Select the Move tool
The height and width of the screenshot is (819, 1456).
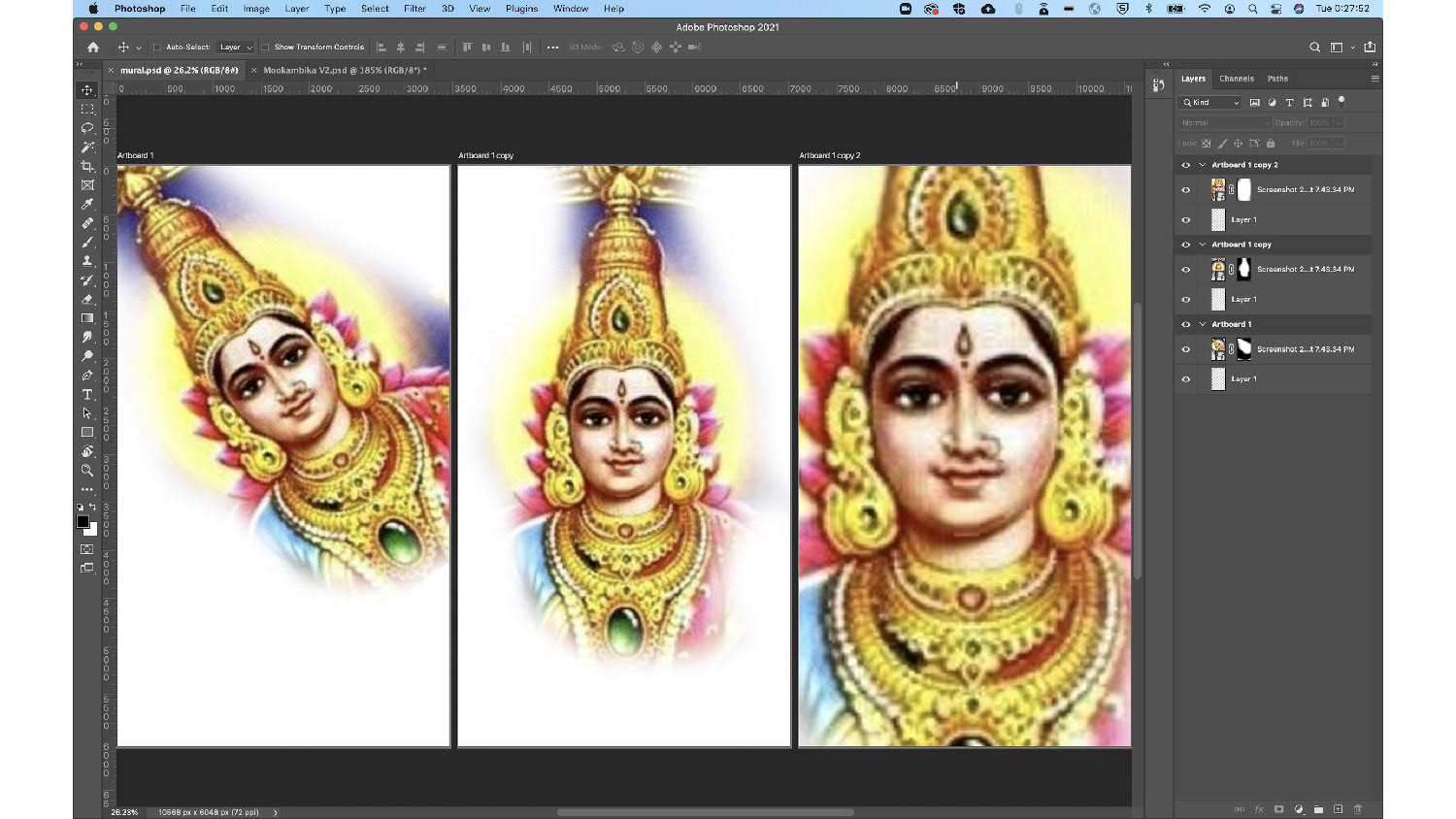87,90
